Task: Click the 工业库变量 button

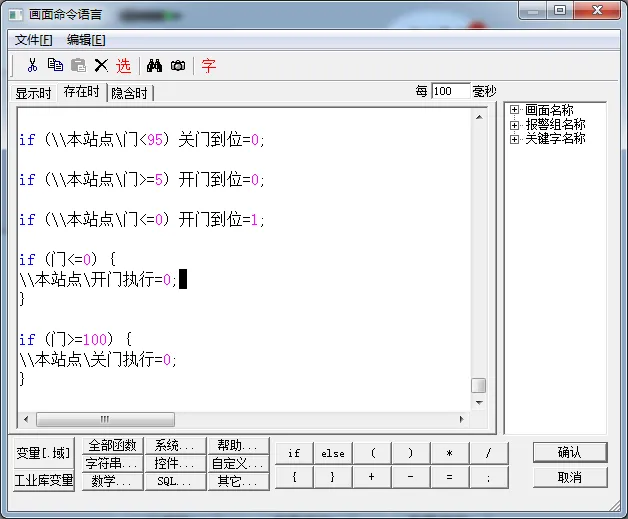Action: [44, 480]
